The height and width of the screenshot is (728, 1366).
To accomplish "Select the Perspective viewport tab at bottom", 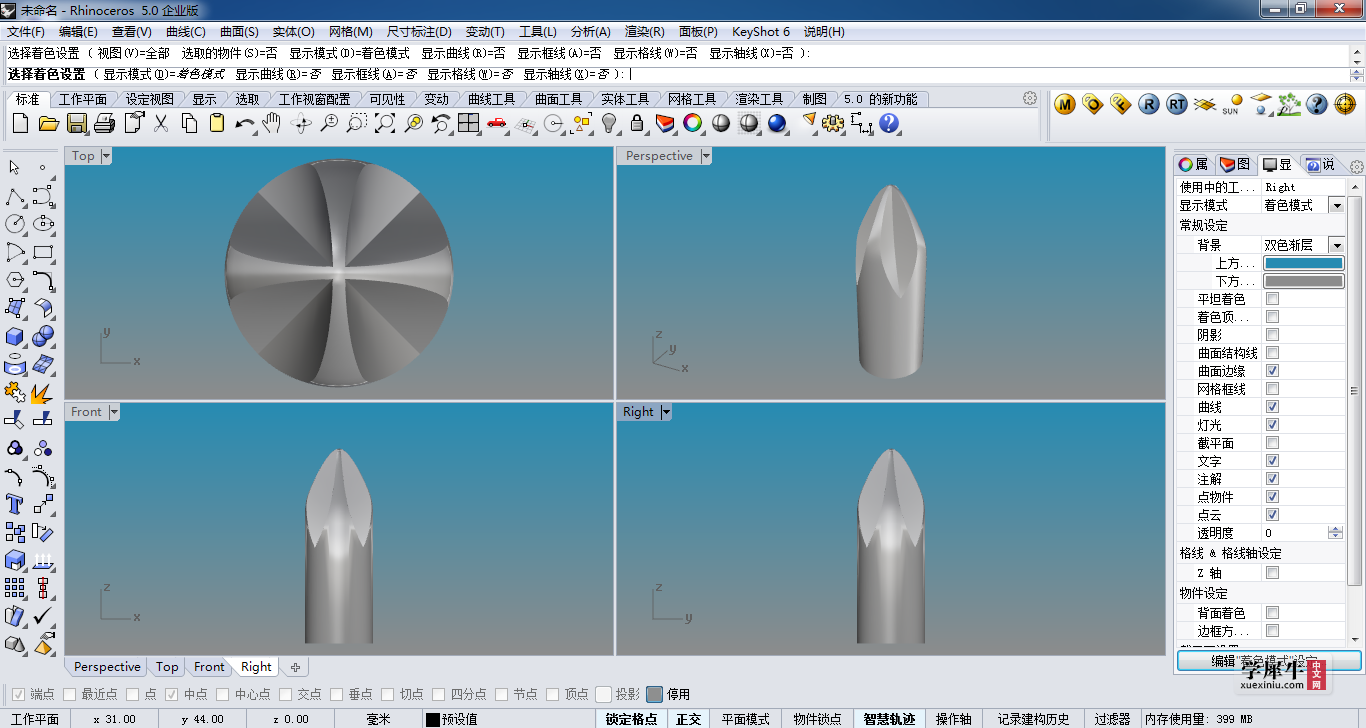I will click(x=107, y=667).
